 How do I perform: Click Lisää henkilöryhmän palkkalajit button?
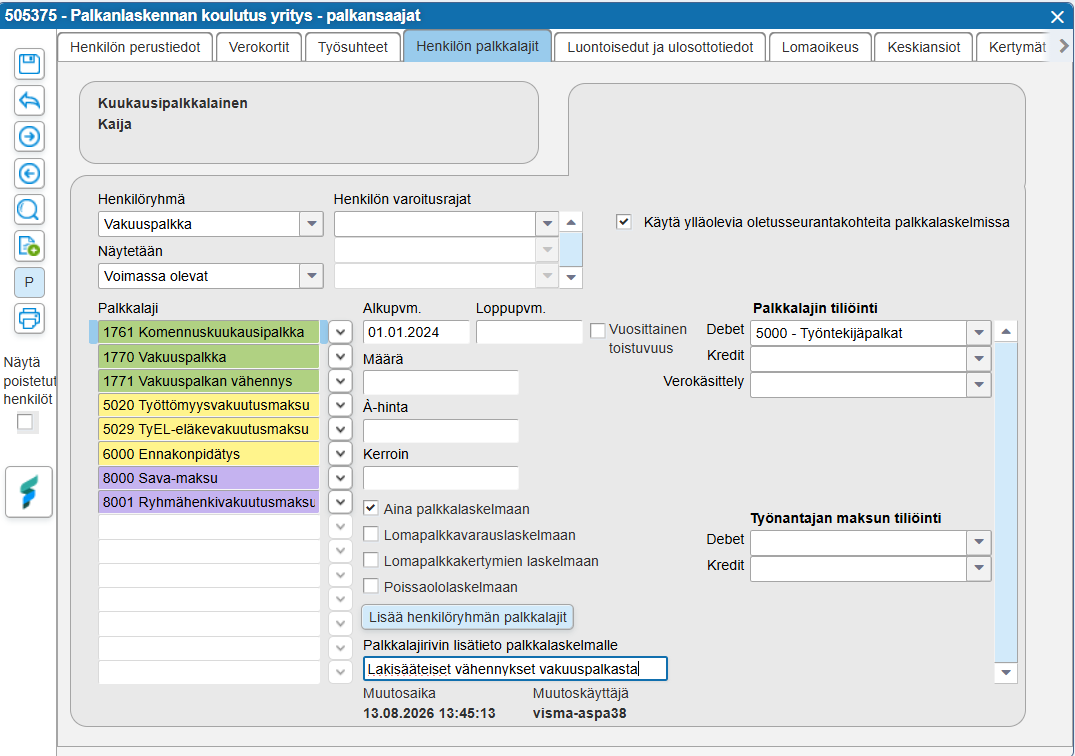point(468,617)
